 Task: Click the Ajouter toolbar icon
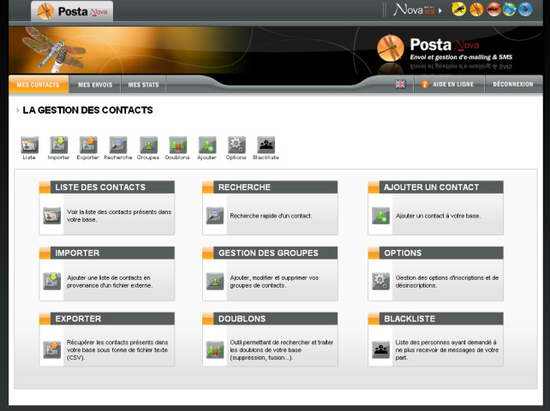point(207,145)
